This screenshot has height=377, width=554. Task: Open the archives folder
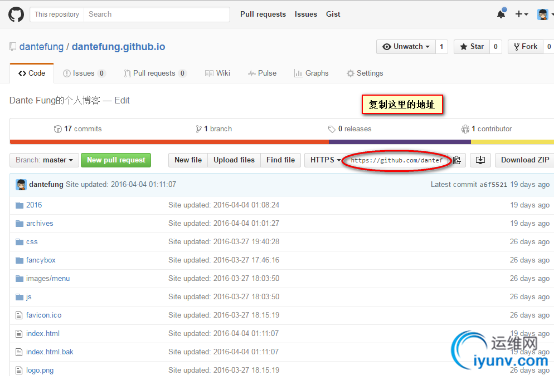pos(40,223)
